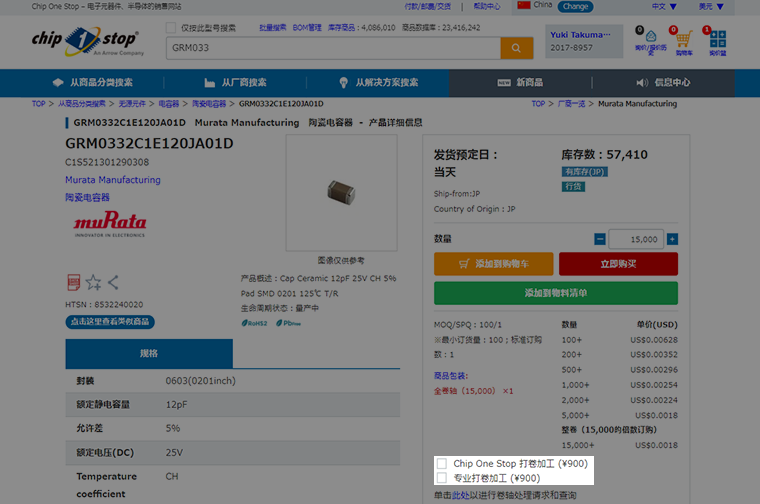The image size is (760, 504).
Task: Click US$0.00628 unit price
Action: pyautogui.click(x=654, y=340)
